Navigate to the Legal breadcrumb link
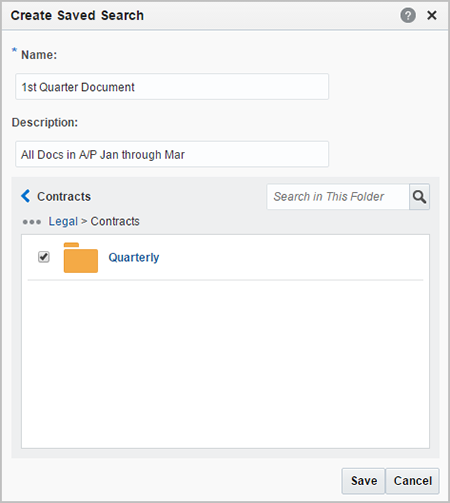This screenshot has height=503, width=450. [x=63, y=221]
